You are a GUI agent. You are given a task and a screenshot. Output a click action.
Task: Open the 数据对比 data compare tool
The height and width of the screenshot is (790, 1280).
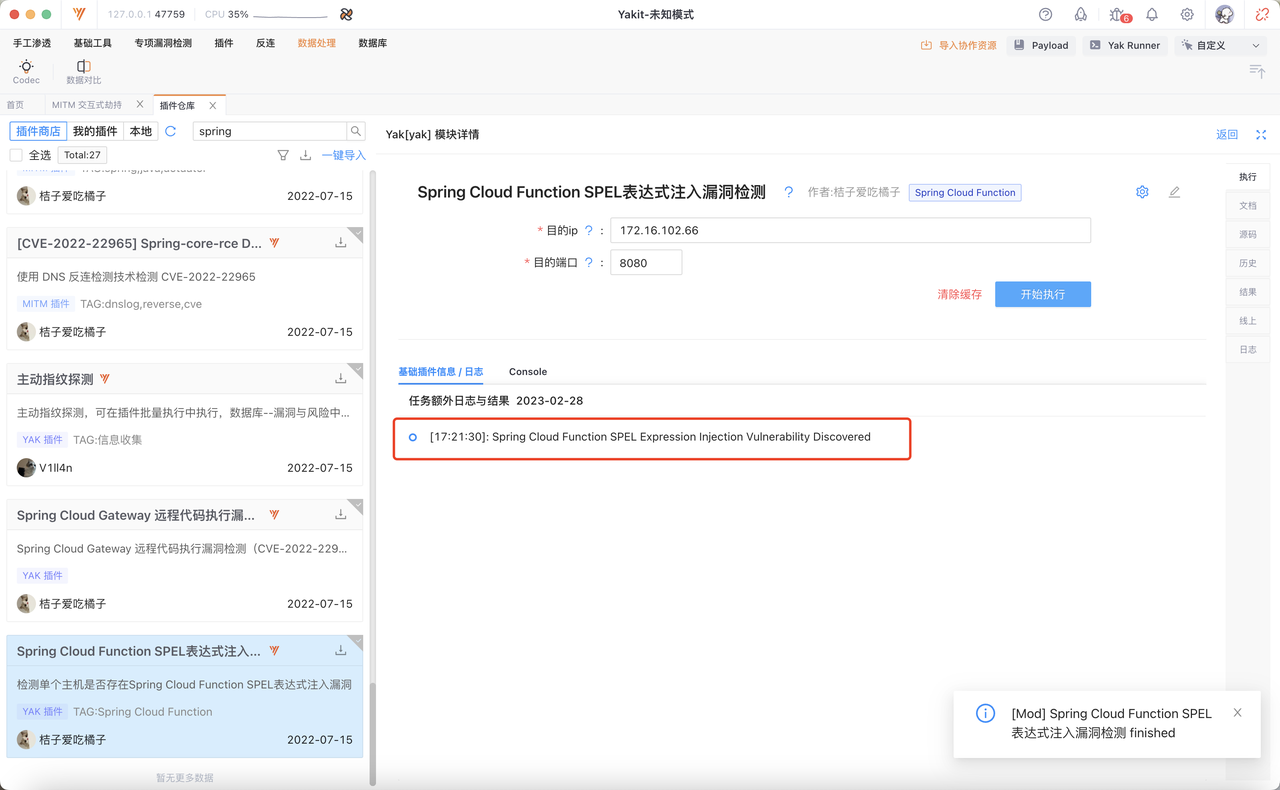[83, 71]
